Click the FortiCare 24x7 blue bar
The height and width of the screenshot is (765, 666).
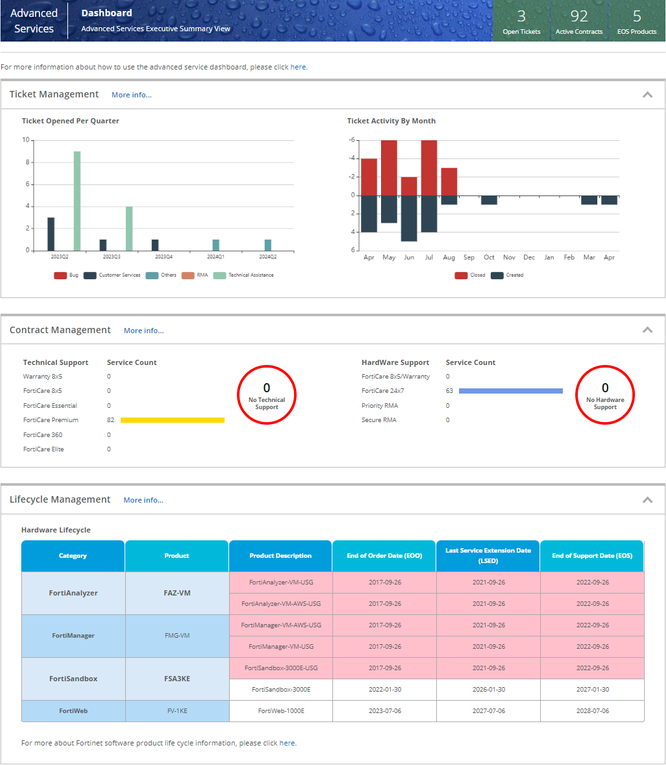[x=511, y=391]
